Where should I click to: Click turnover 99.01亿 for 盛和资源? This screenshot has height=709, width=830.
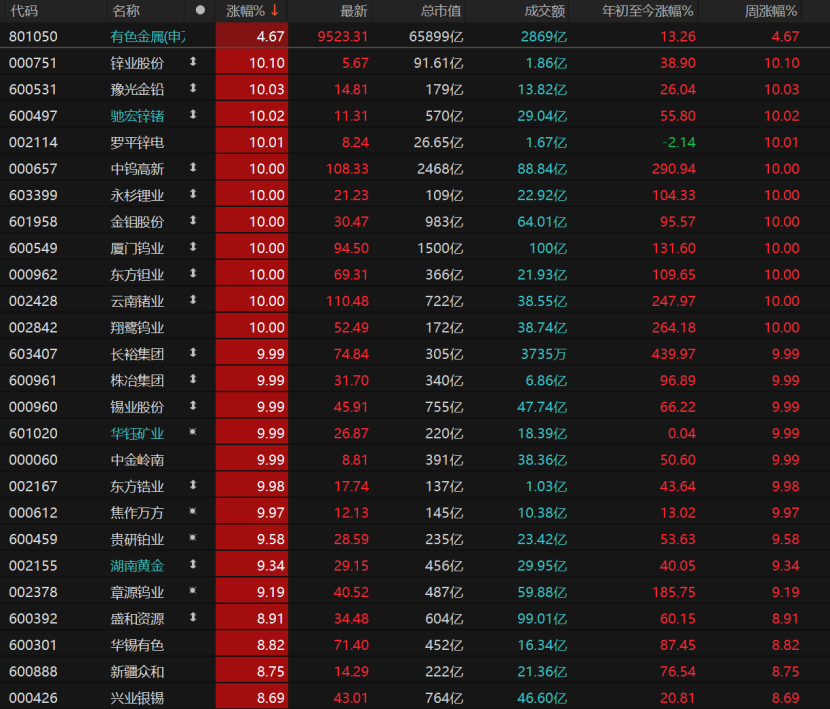(x=542, y=619)
